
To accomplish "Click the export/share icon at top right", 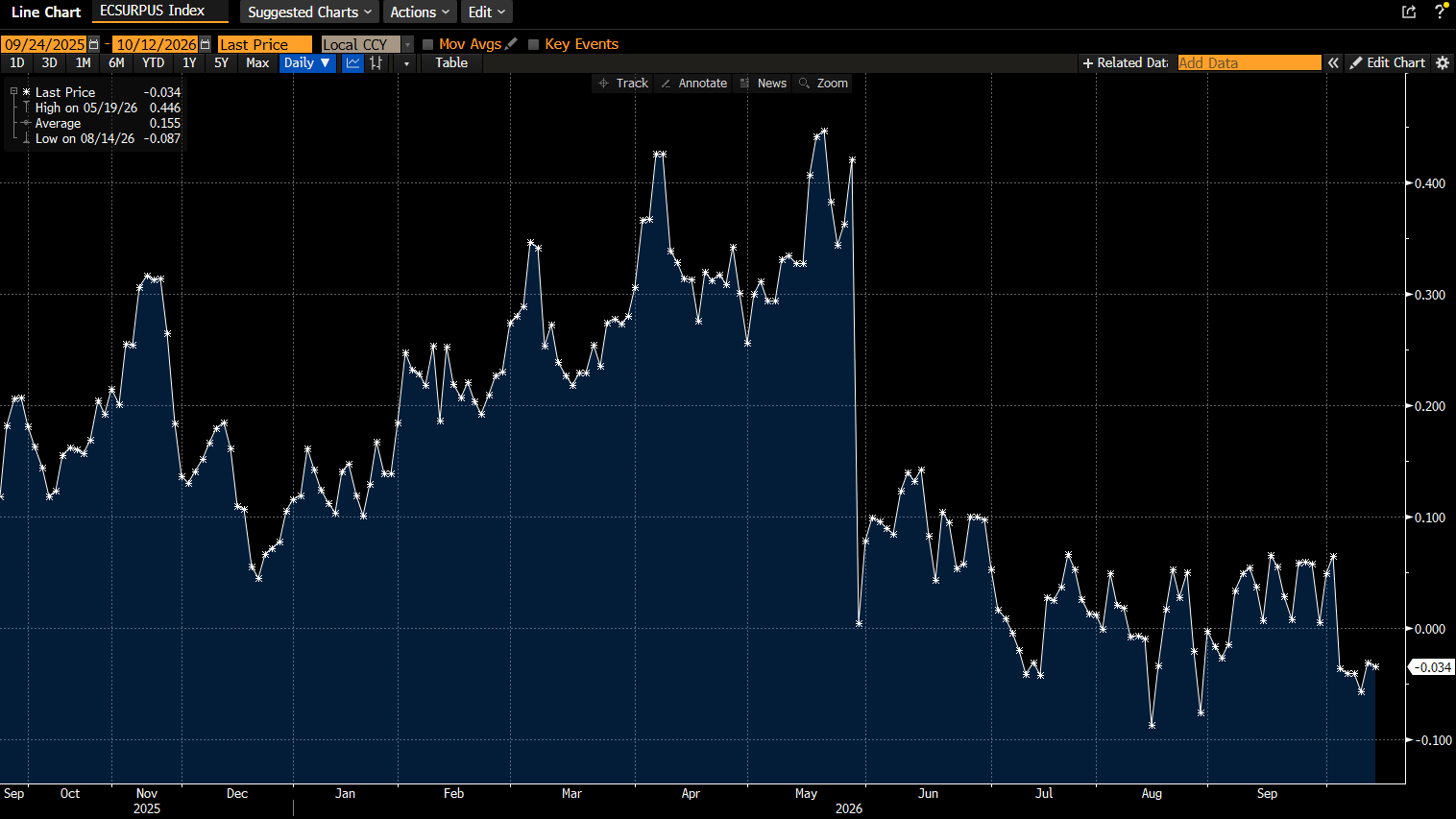I will coord(1409,12).
